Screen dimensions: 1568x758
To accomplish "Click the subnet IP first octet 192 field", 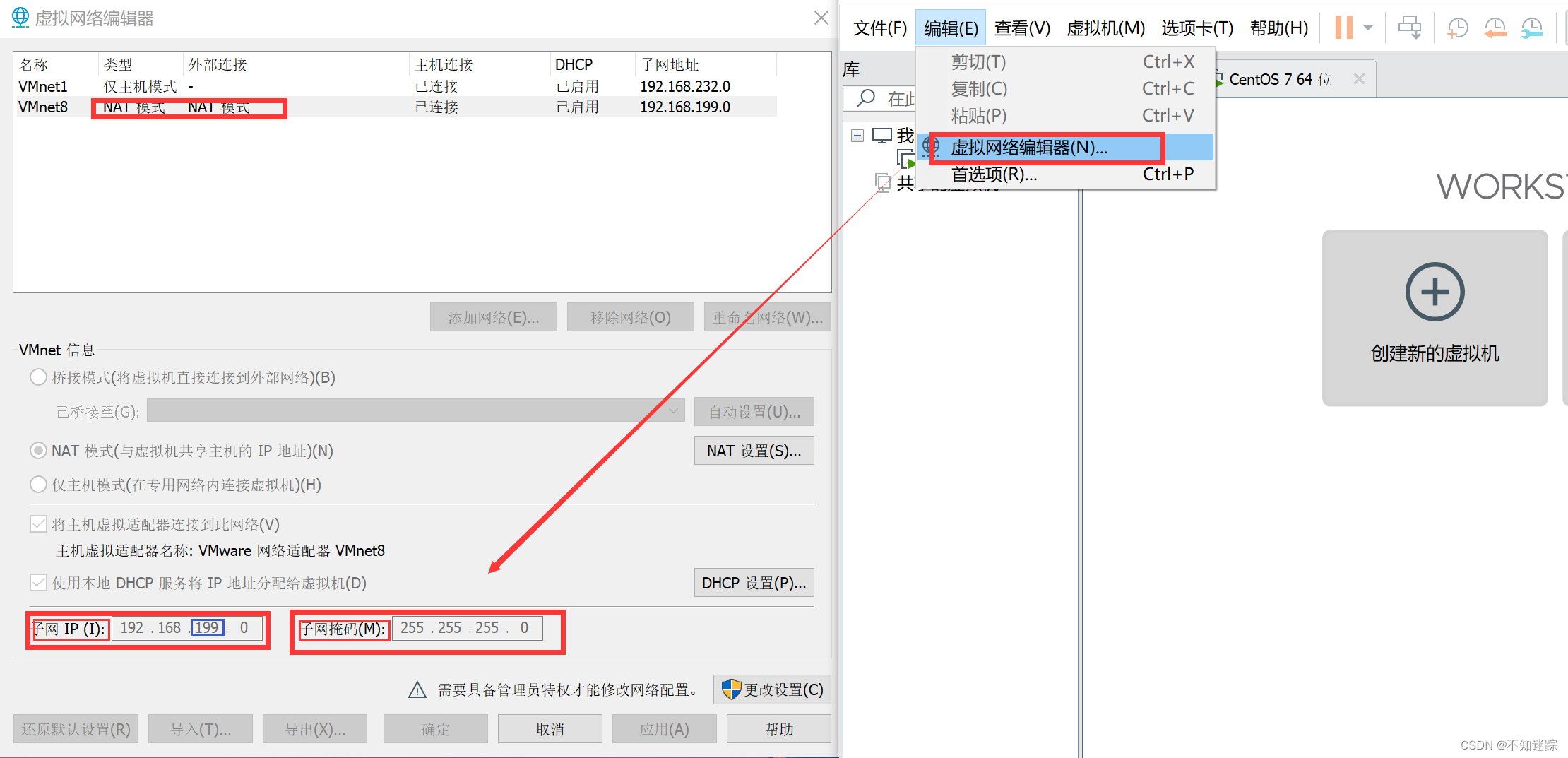I will click(x=131, y=627).
